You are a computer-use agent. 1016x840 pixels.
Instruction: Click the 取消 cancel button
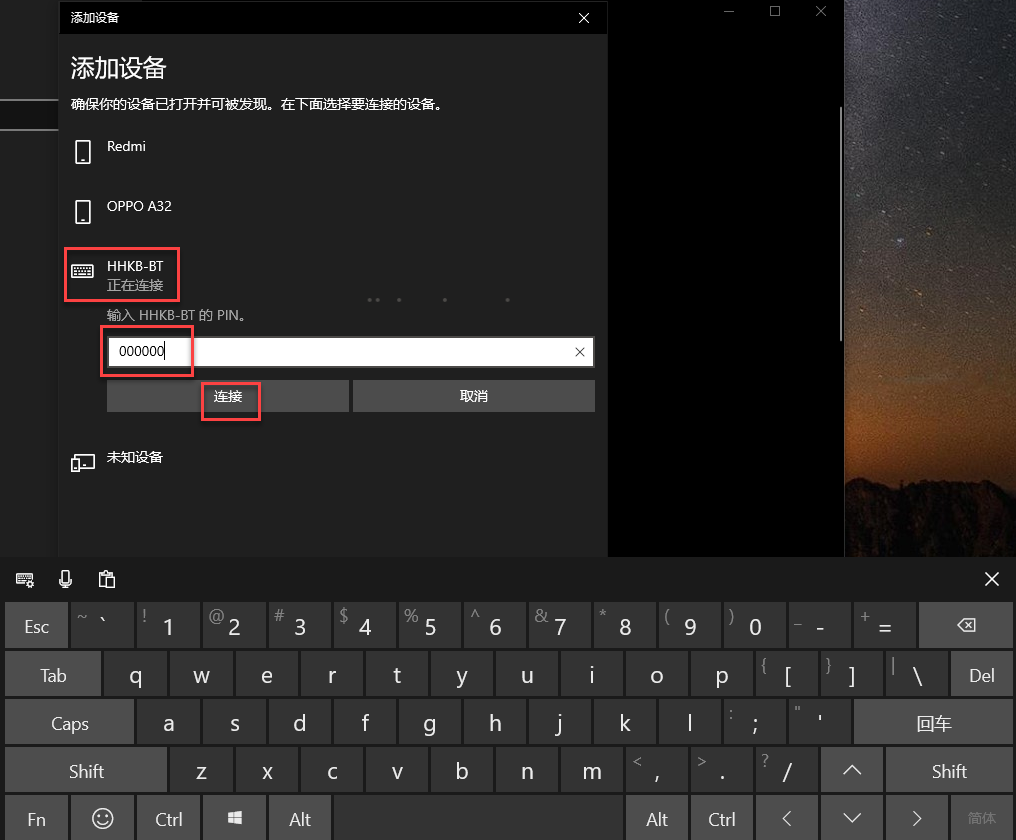pyautogui.click(x=473, y=396)
